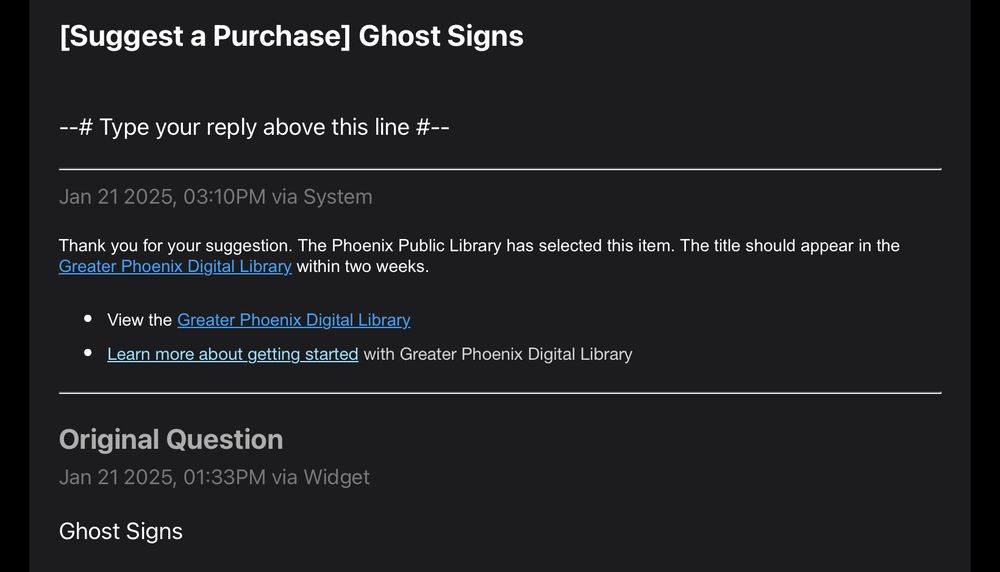The width and height of the screenshot is (1000, 572).
Task: Follow the "Learn more about getting started" link
Action: pos(233,354)
